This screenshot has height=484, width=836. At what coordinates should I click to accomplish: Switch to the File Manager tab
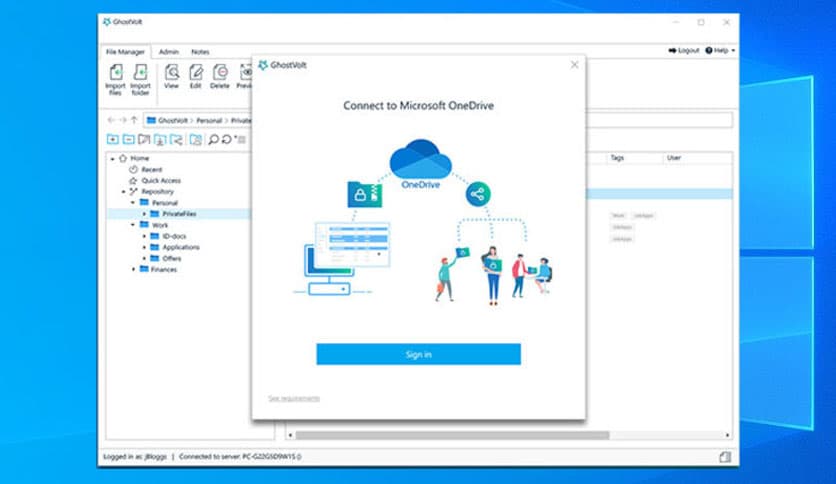tap(125, 52)
